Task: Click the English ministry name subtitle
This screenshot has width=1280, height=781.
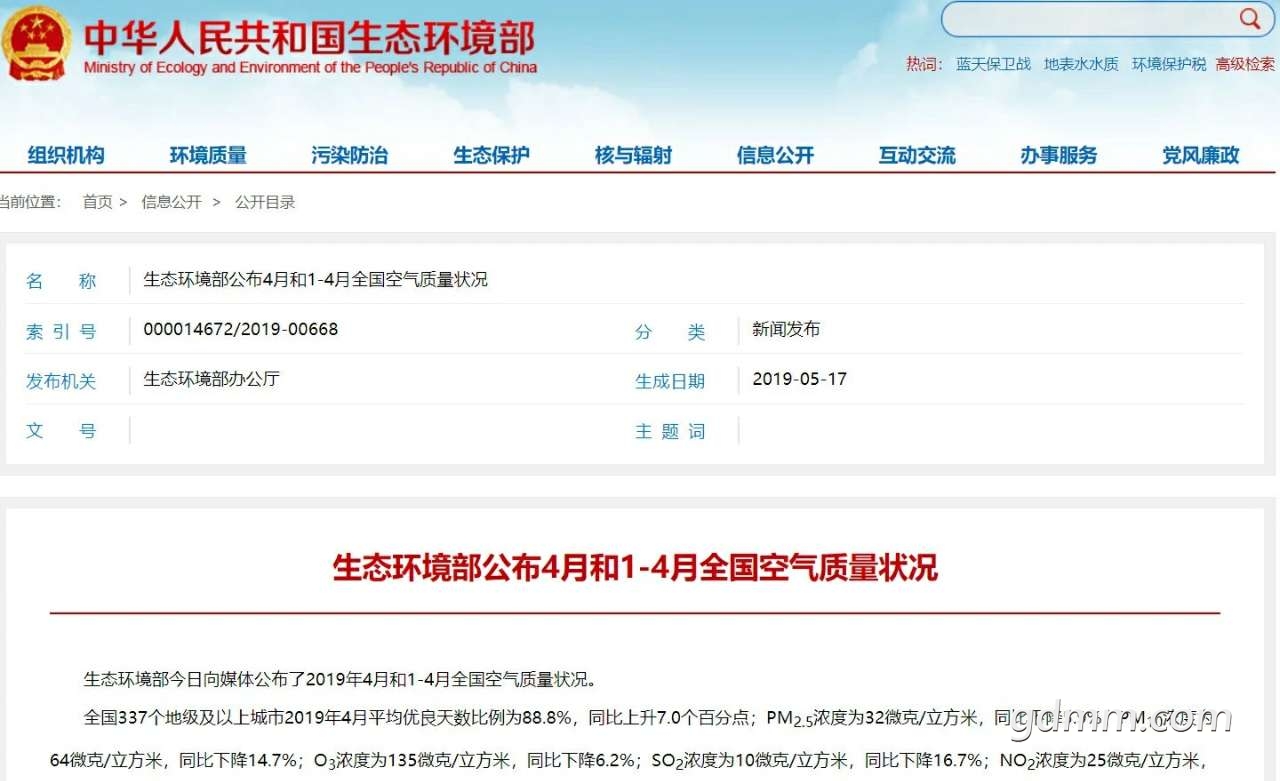Action: (x=310, y=68)
